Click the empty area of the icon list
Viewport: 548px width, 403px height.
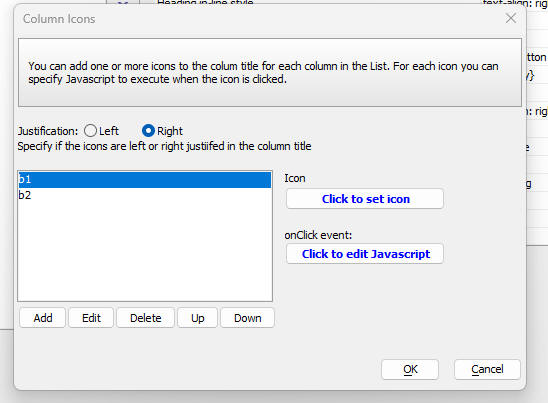point(145,252)
